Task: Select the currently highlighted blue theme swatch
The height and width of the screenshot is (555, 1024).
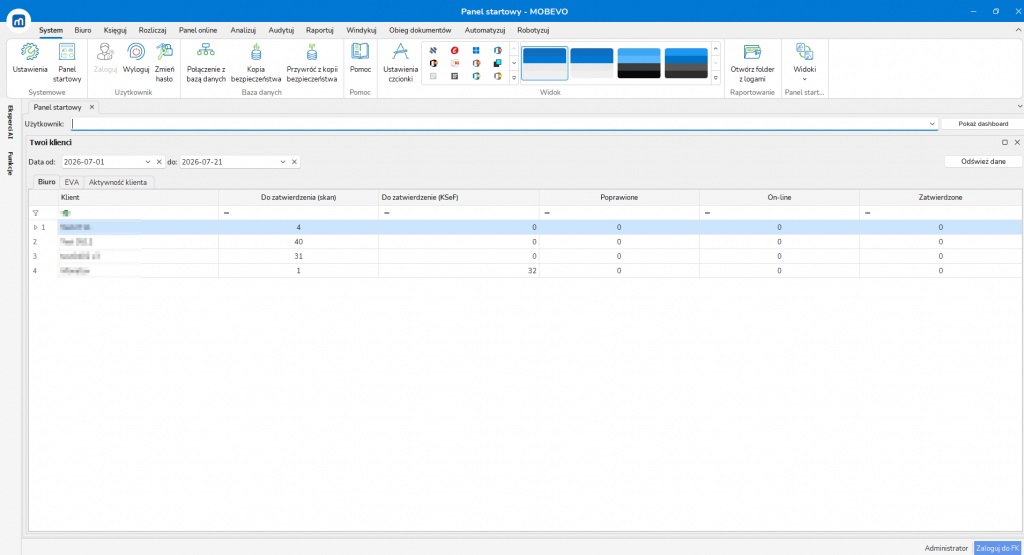Action: 544,63
